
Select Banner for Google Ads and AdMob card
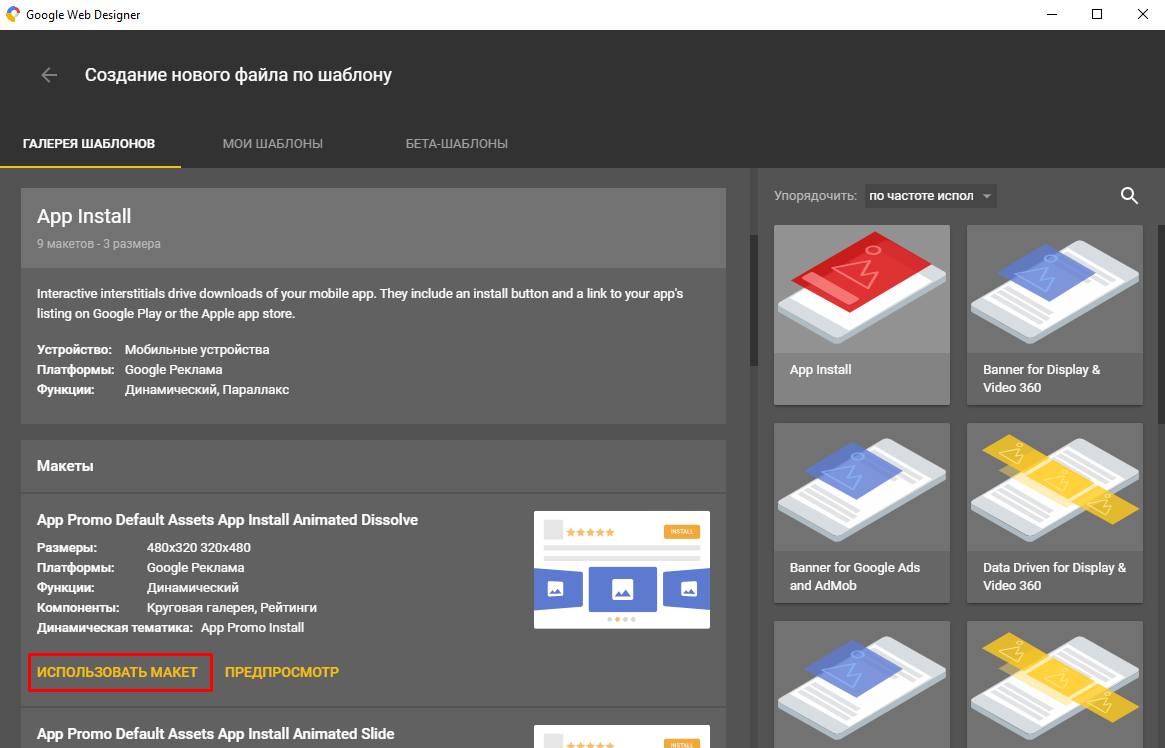862,513
